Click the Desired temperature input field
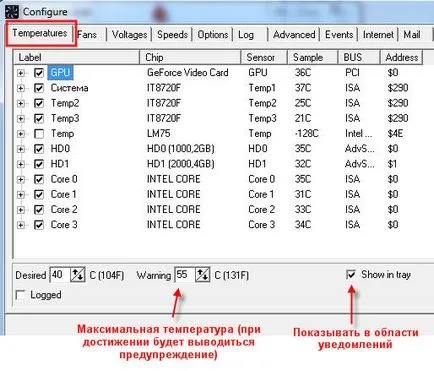This screenshot has width=434, height=371. (x=60, y=275)
